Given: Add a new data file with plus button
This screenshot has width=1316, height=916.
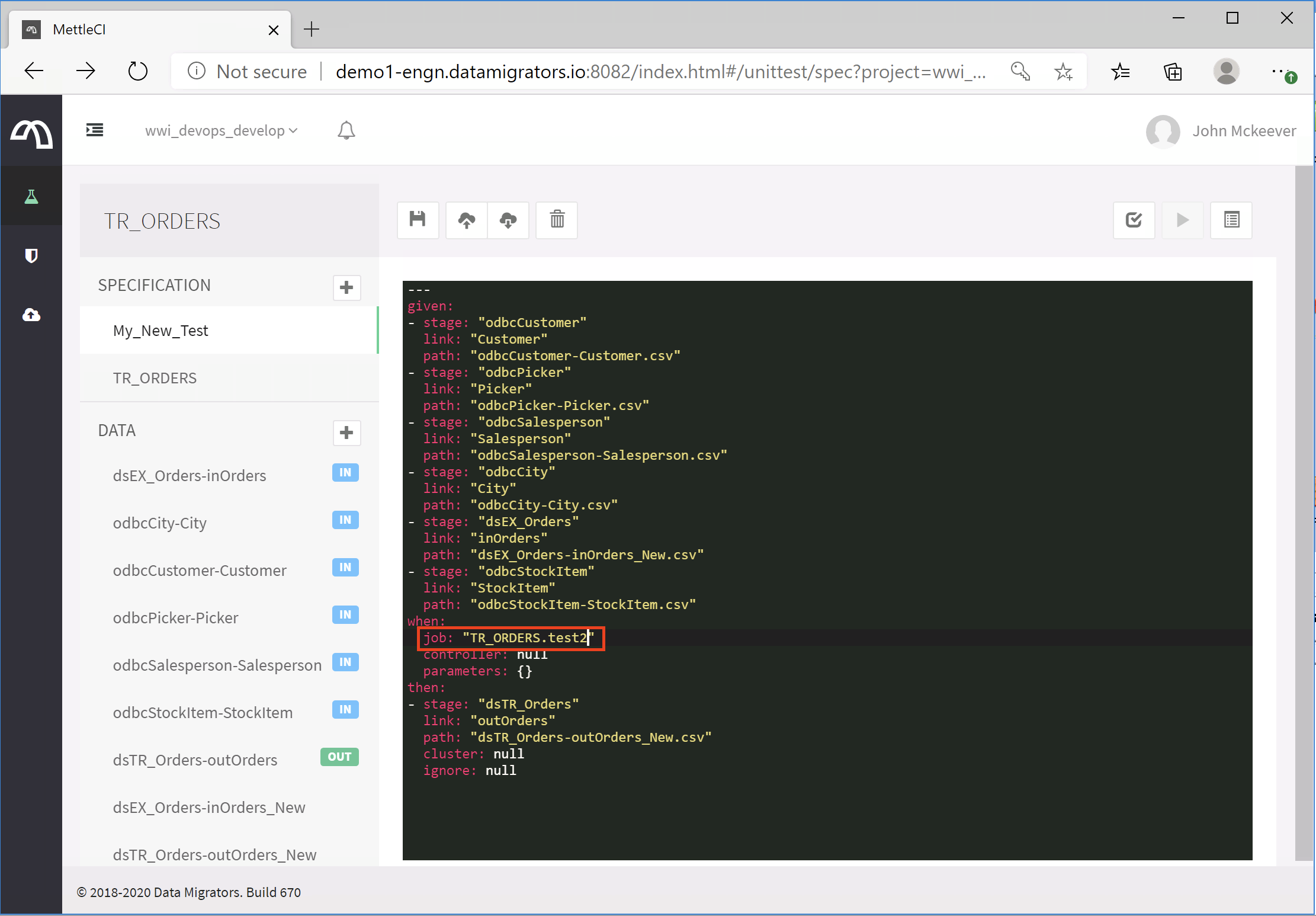Looking at the screenshot, I should [x=346, y=433].
